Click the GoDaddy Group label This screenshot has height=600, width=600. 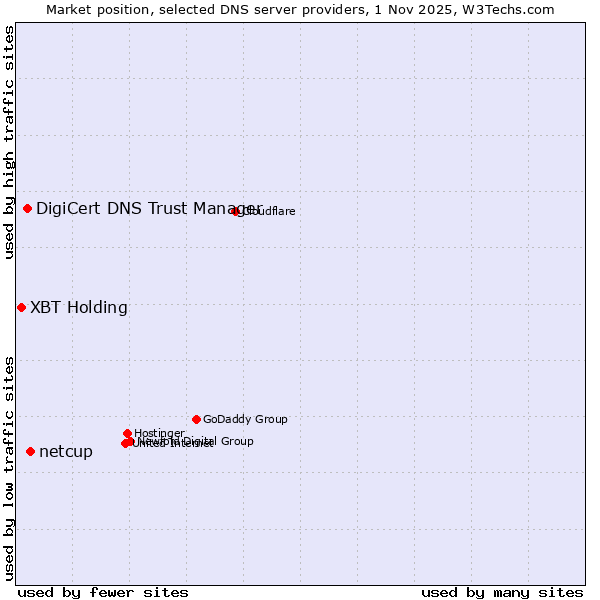tap(245, 419)
